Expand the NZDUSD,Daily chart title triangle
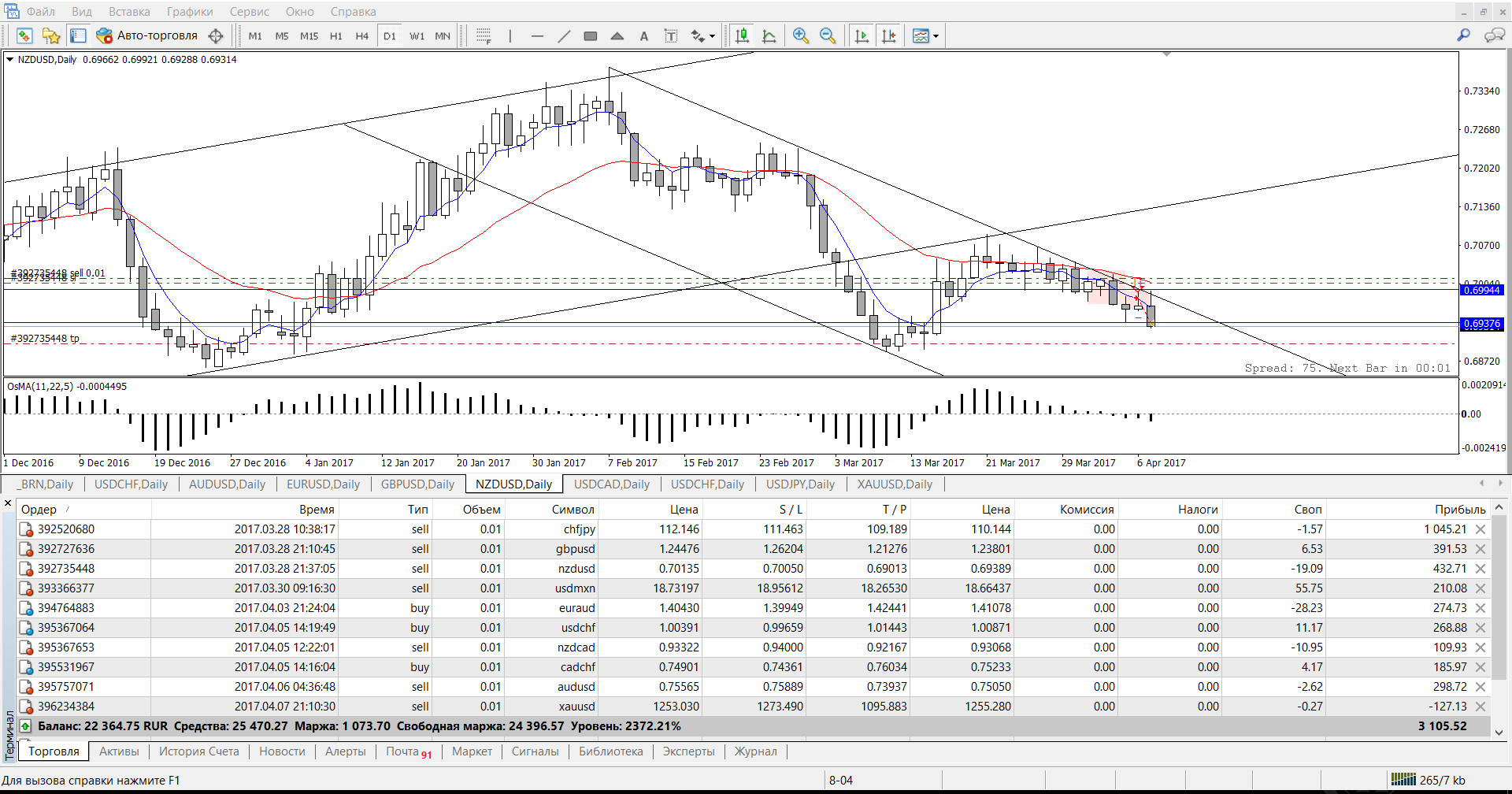This screenshot has width=1512, height=794. 9,59
